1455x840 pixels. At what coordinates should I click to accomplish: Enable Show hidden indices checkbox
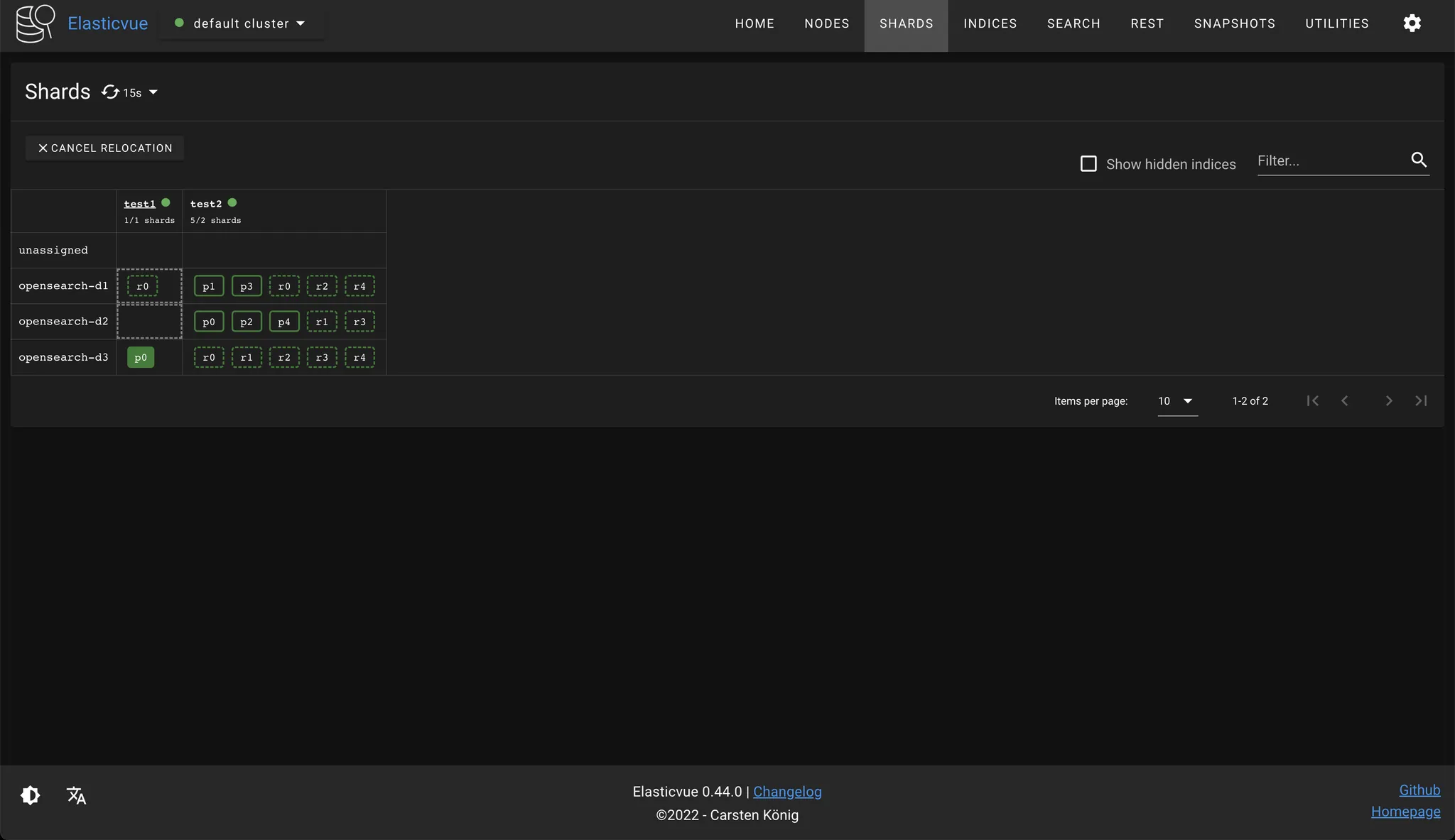click(x=1088, y=164)
